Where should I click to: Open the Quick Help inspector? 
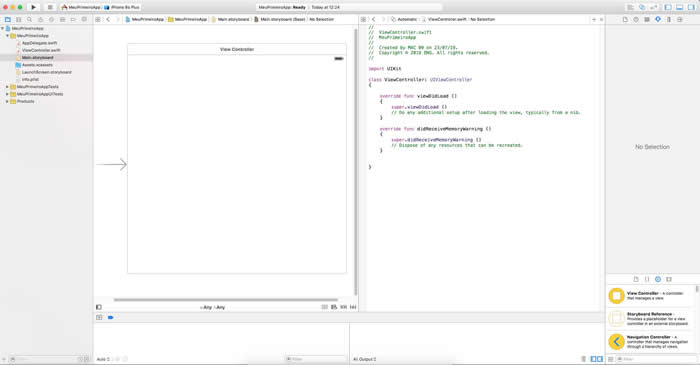pos(636,20)
